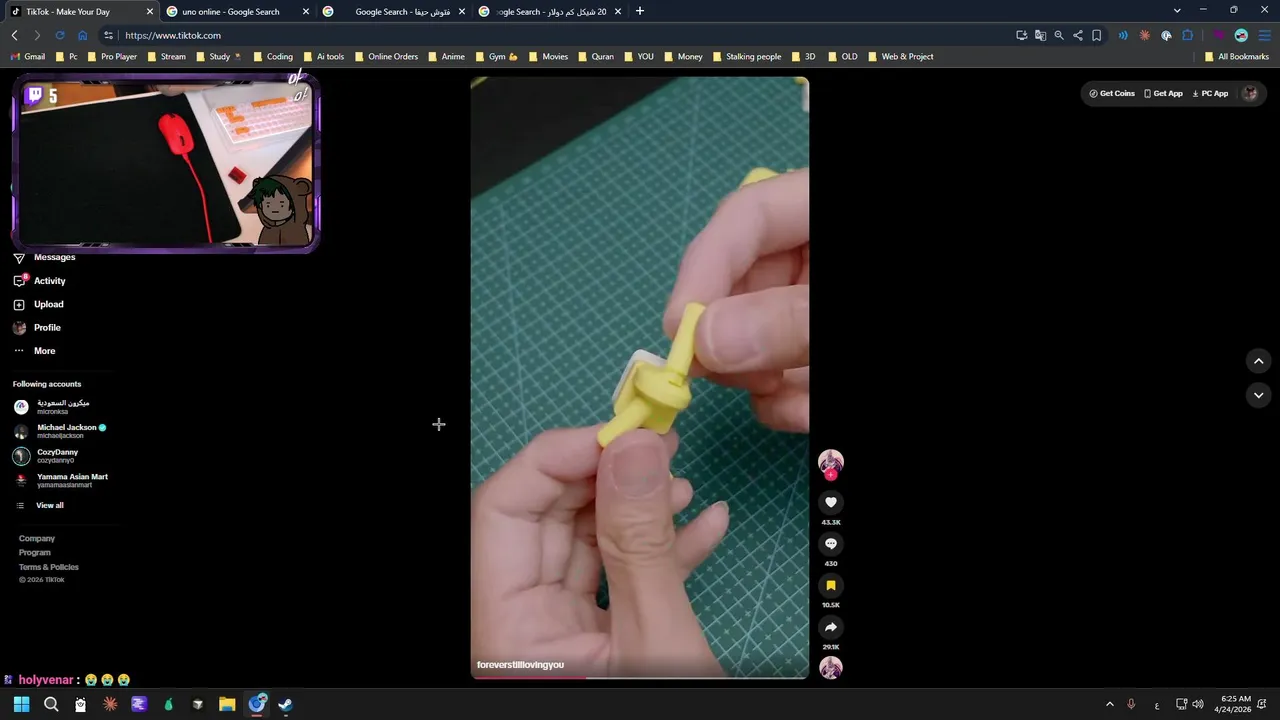Screen dimensions: 1280x720
Task: Open Terms & Policies footer link
Action: tap(49, 567)
